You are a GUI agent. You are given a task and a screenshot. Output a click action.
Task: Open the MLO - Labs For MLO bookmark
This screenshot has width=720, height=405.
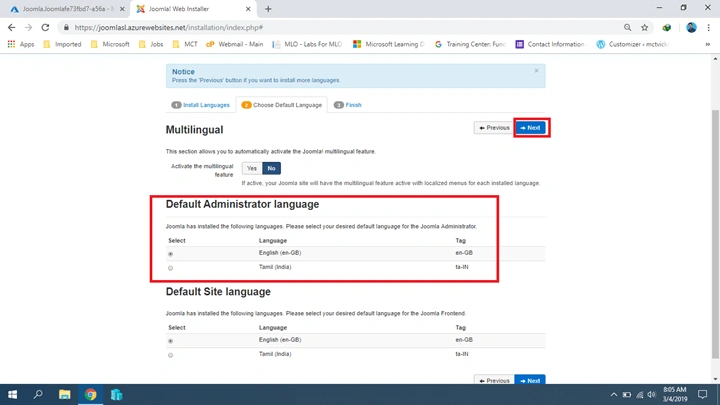[307, 44]
